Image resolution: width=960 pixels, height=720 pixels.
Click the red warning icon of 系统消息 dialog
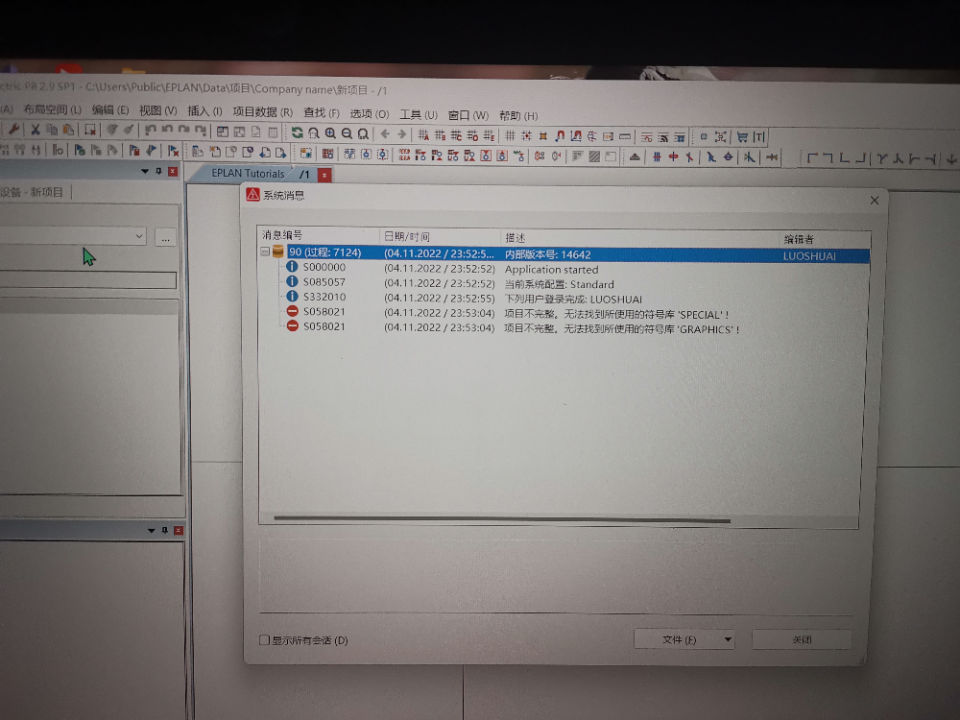pos(252,194)
